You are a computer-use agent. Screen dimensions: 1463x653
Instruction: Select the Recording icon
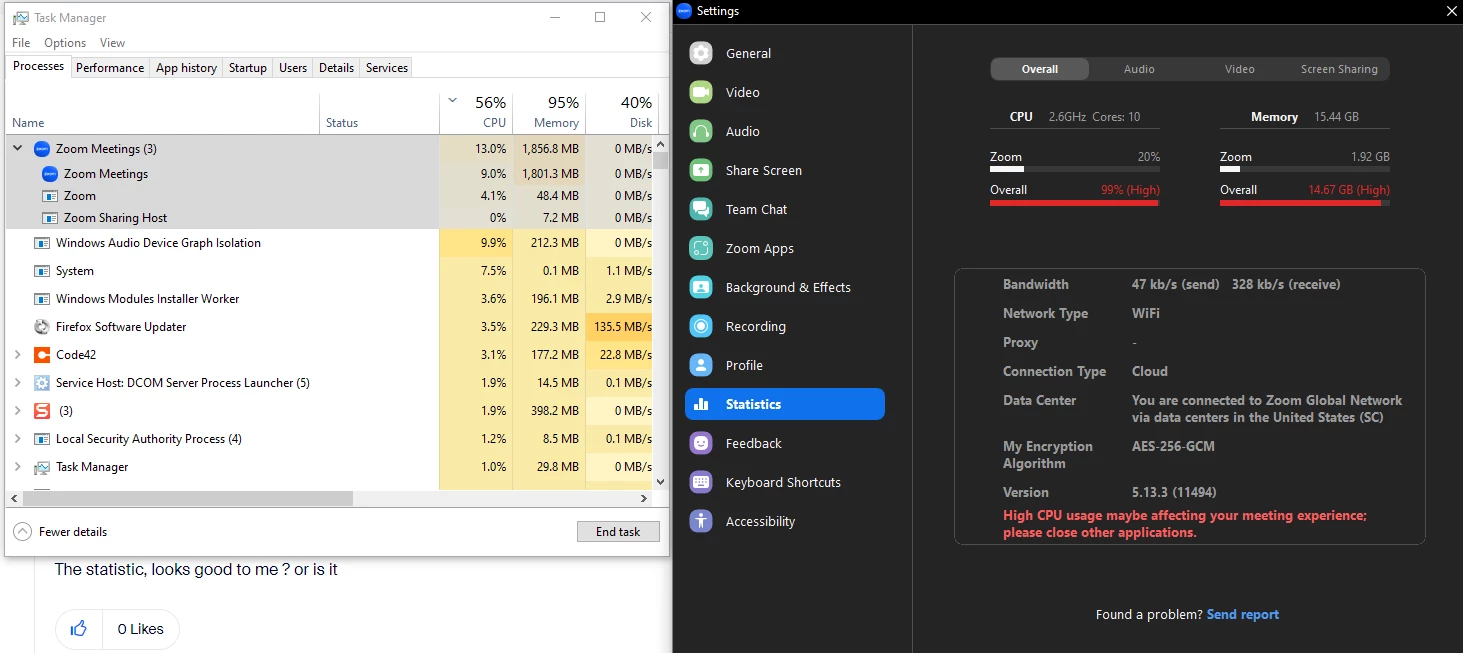tap(701, 326)
